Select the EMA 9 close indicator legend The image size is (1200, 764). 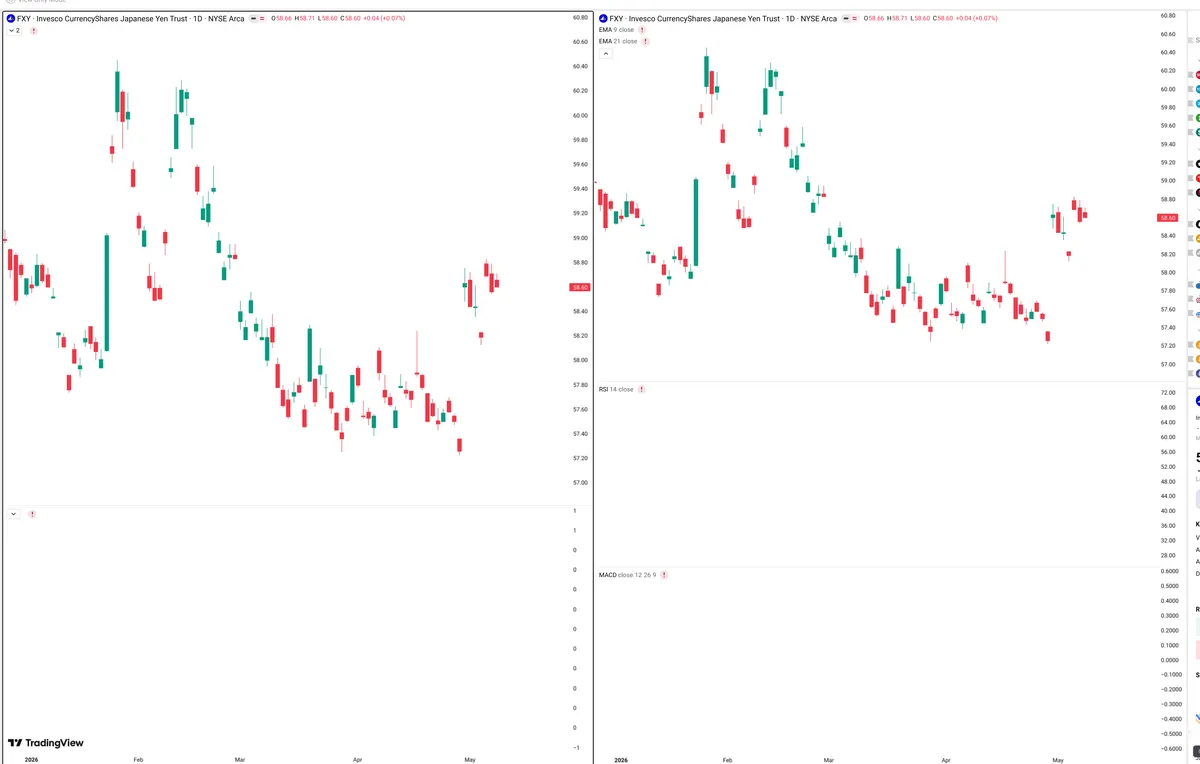[x=615, y=30]
